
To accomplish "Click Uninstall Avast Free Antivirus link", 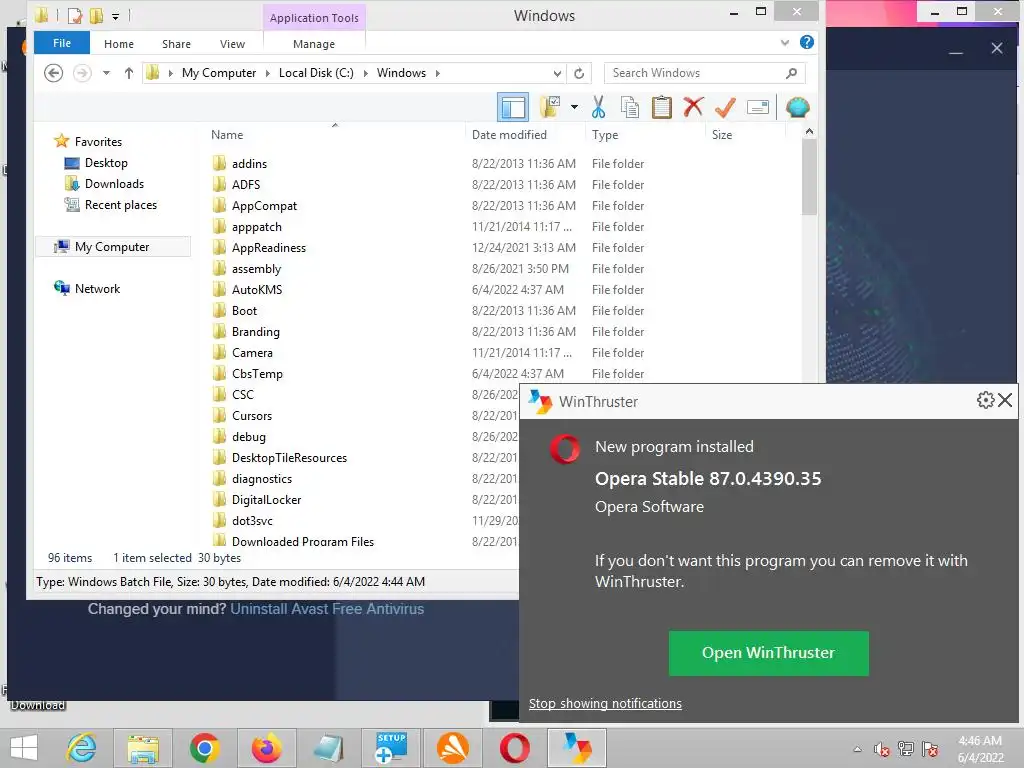I will tap(327, 609).
